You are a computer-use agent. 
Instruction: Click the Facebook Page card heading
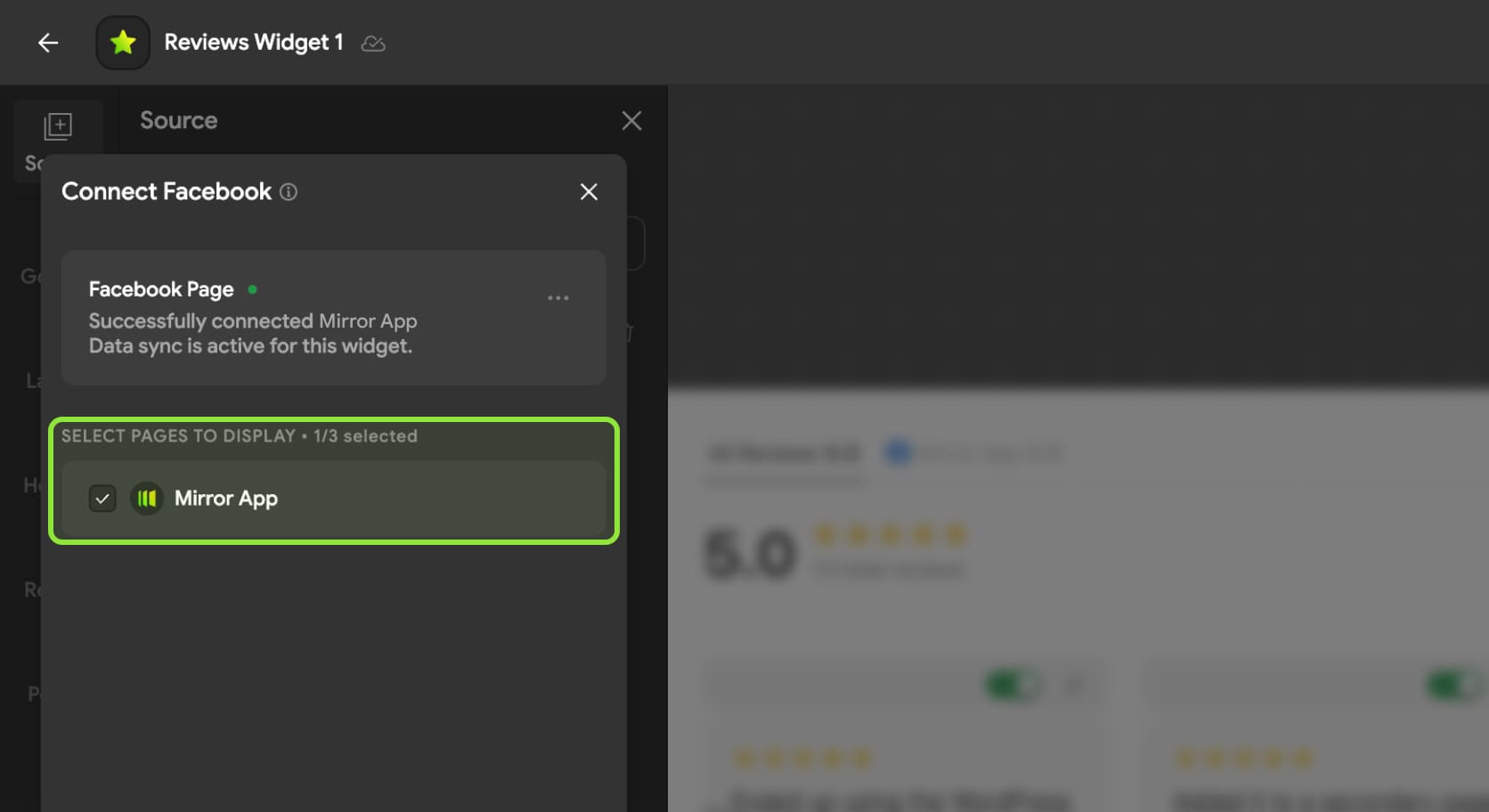click(x=161, y=289)
